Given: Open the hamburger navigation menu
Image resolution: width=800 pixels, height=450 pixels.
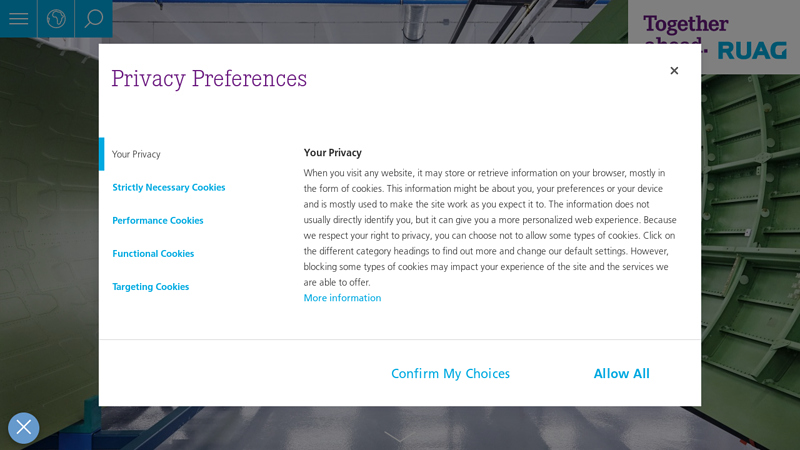Looking at the screenshot, I should [18, 19].
